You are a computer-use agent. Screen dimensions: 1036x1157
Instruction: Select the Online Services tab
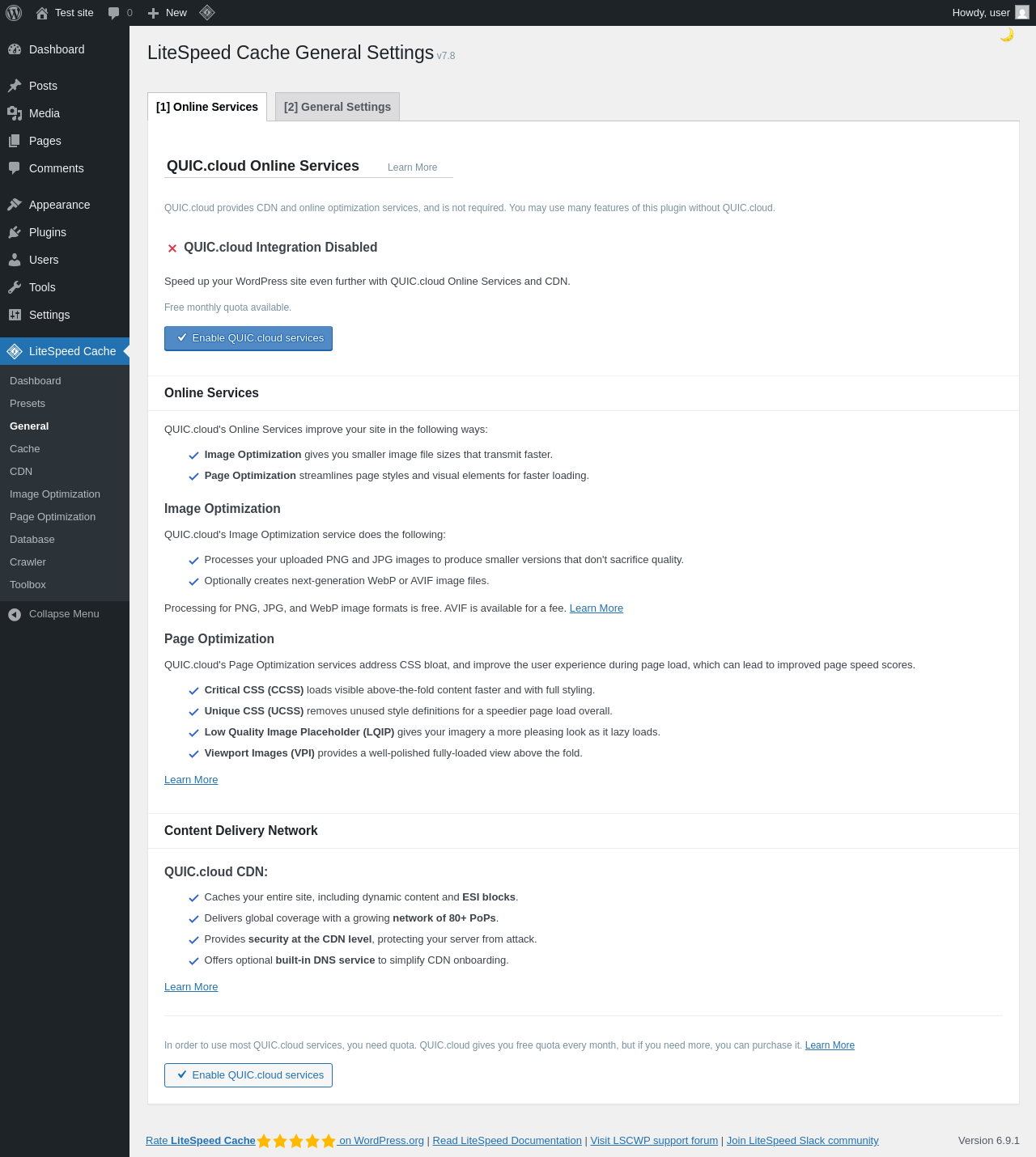pos(207,107)
